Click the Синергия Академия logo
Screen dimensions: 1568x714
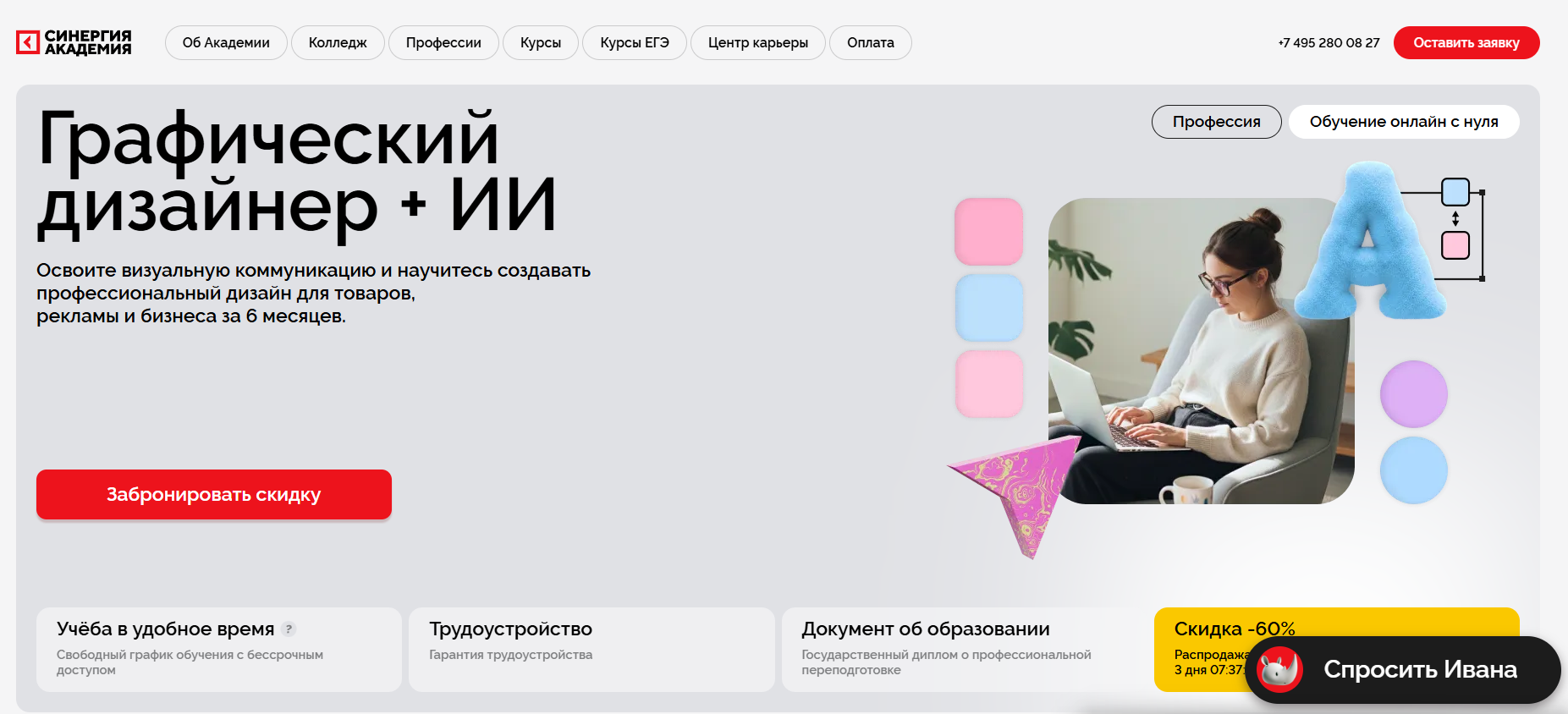74,42
